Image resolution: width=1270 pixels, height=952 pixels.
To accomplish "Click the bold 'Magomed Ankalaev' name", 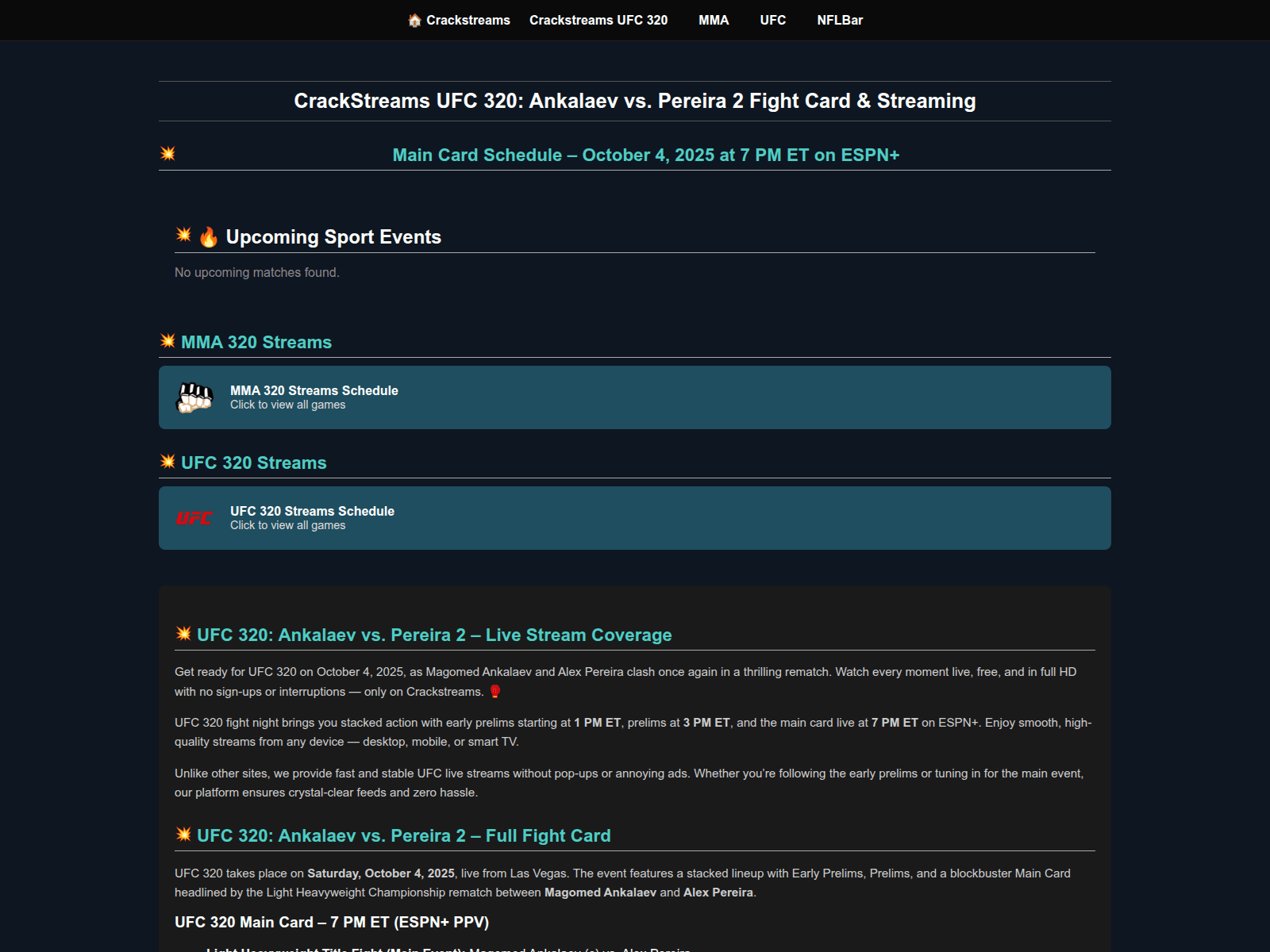I will (x=600, y=892).
